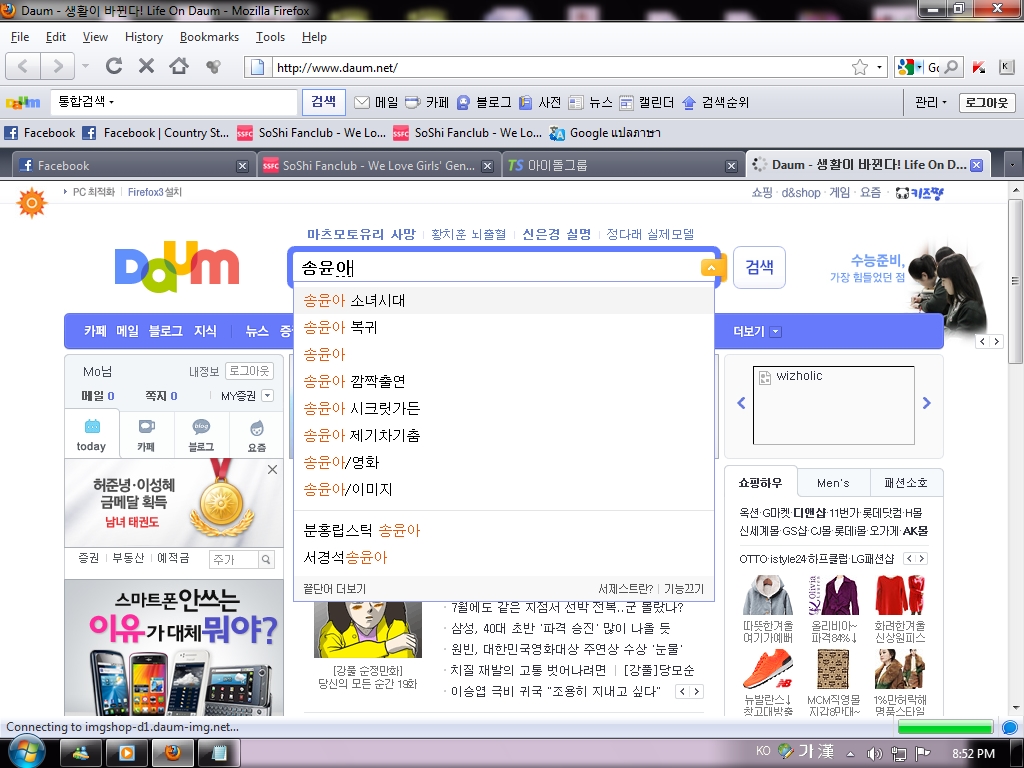Show hidden tray icons arrow

850,754
